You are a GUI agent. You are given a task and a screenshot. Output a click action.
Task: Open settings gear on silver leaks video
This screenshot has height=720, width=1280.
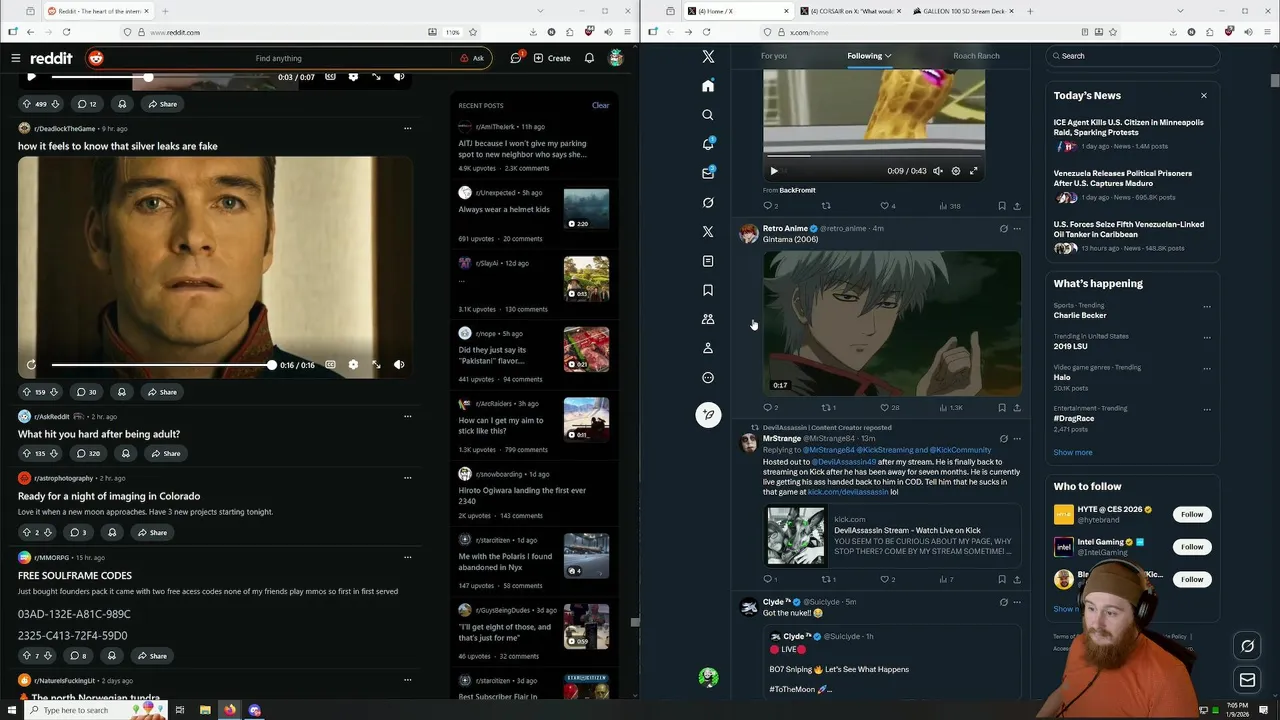[353, 365]
